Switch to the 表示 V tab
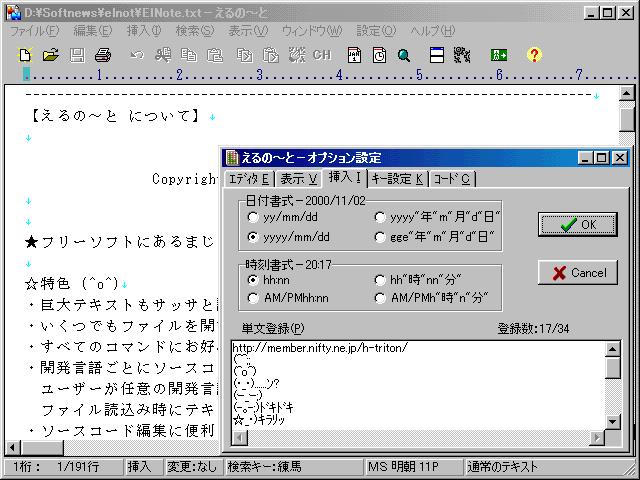 pyautogui.click(x=298, y=179)
